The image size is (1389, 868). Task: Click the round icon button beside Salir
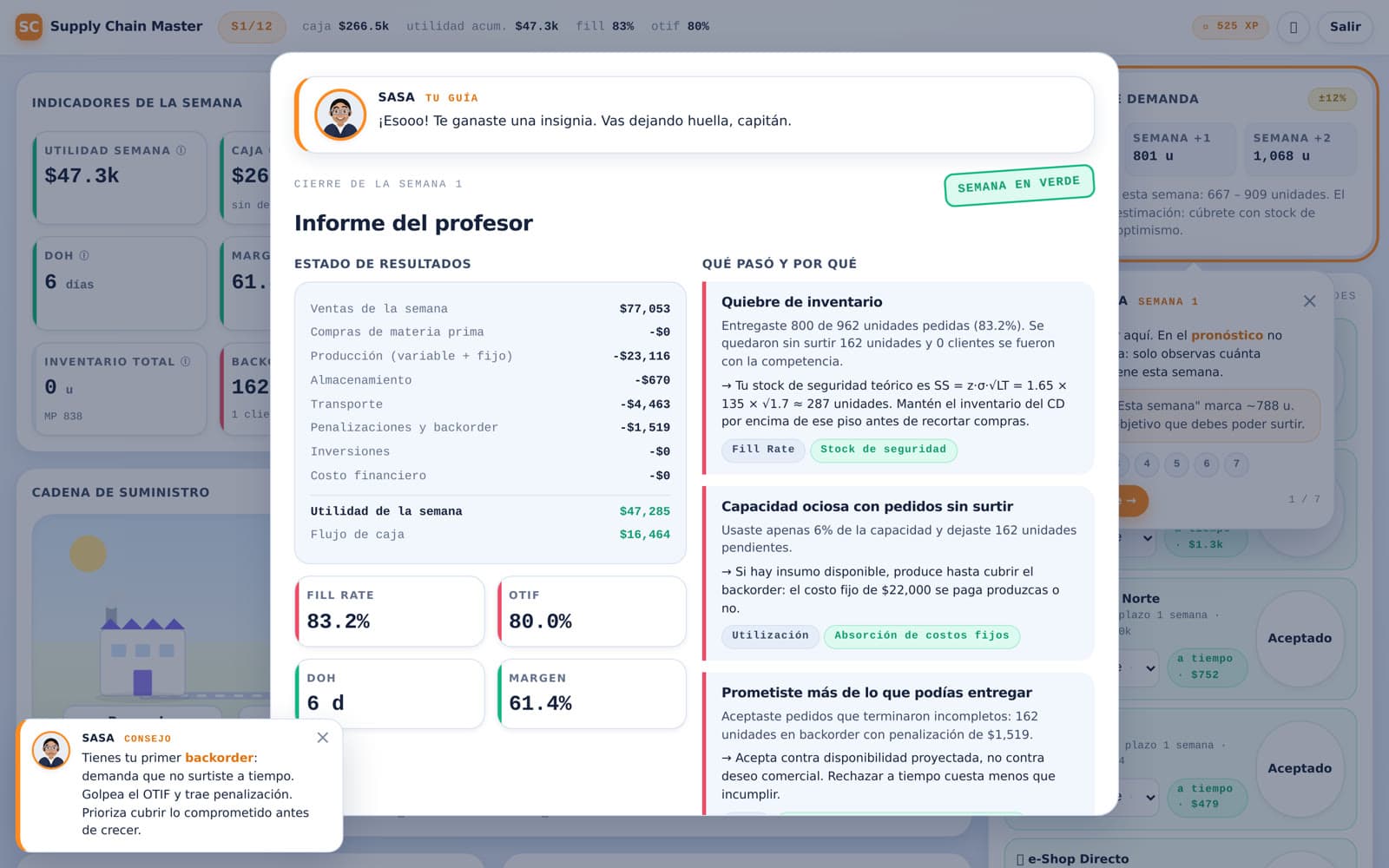point(1293,27)
